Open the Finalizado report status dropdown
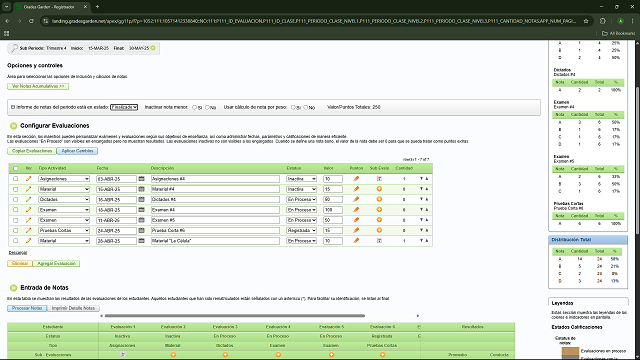 (x=124, y=107)
